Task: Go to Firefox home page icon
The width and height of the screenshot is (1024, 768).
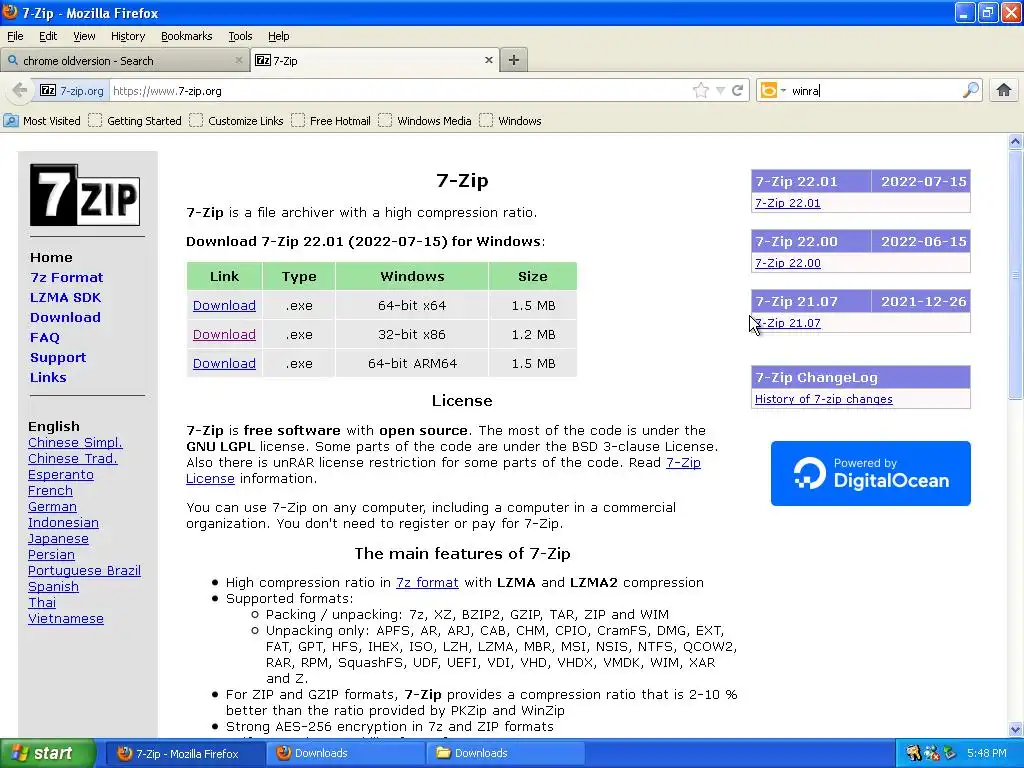Action: coord(1004,90)
